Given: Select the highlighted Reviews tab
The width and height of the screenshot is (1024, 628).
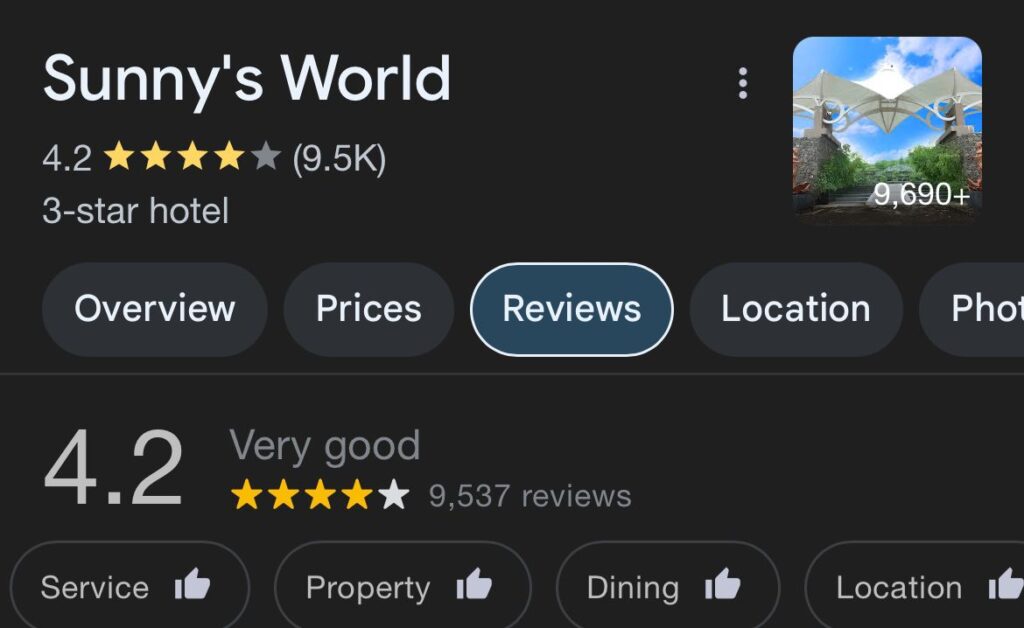Looking at the screenshot, I should pyautogui.click(x=571, y=309).
